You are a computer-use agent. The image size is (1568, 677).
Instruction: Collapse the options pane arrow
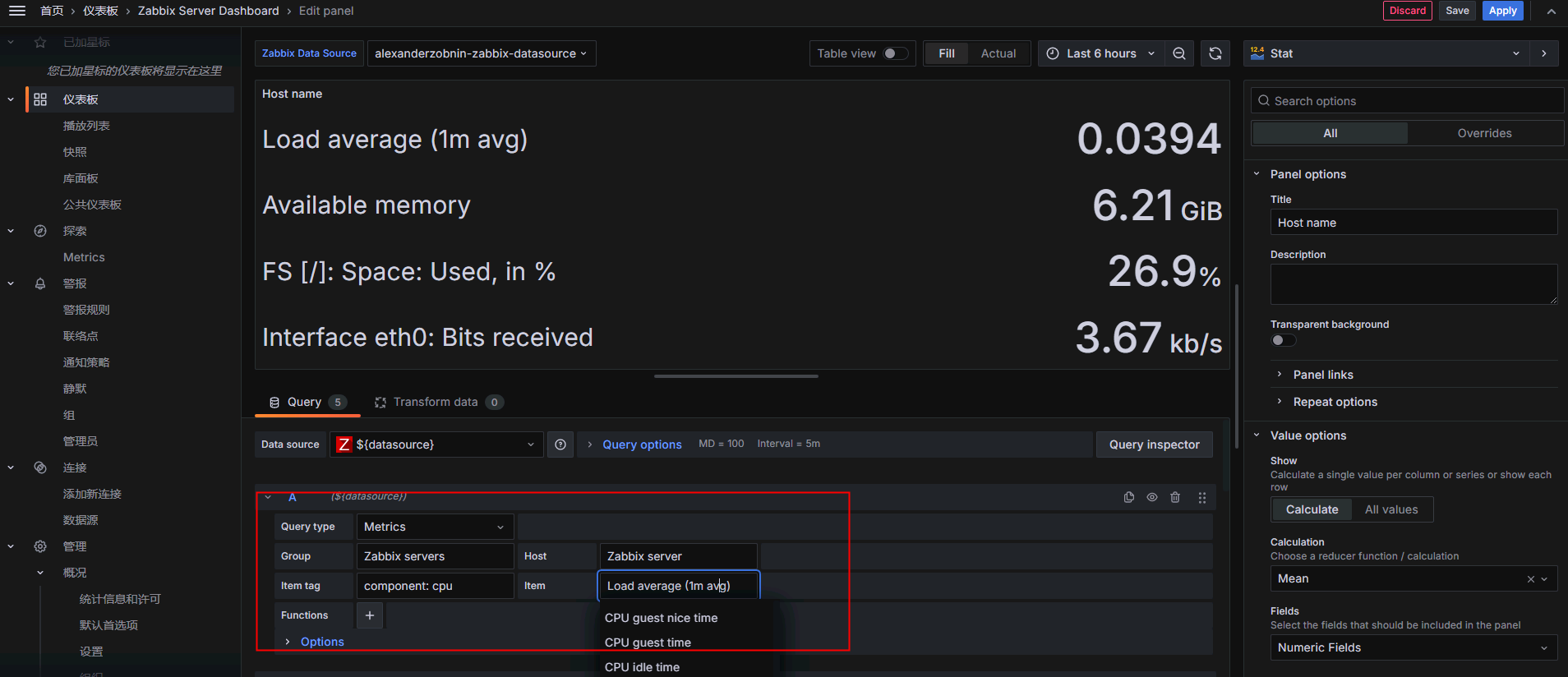tap(1544, 53)
